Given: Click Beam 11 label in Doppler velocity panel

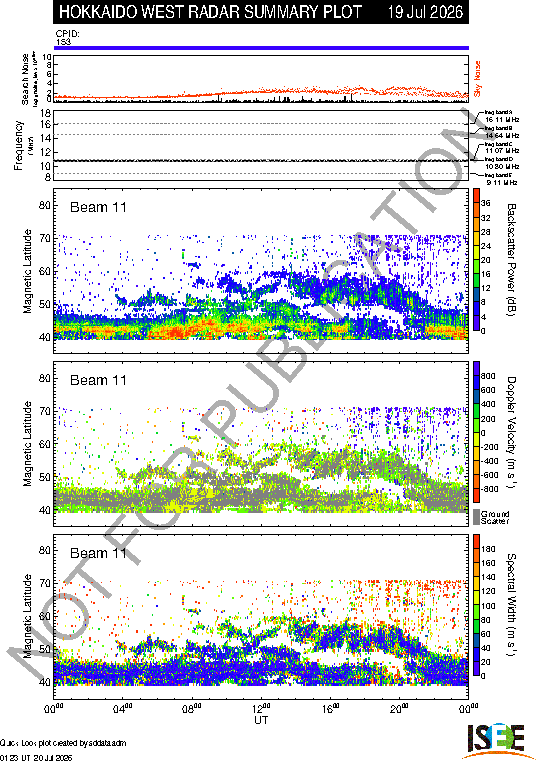Looking at the screenshot, I should [x=98, y=380].
